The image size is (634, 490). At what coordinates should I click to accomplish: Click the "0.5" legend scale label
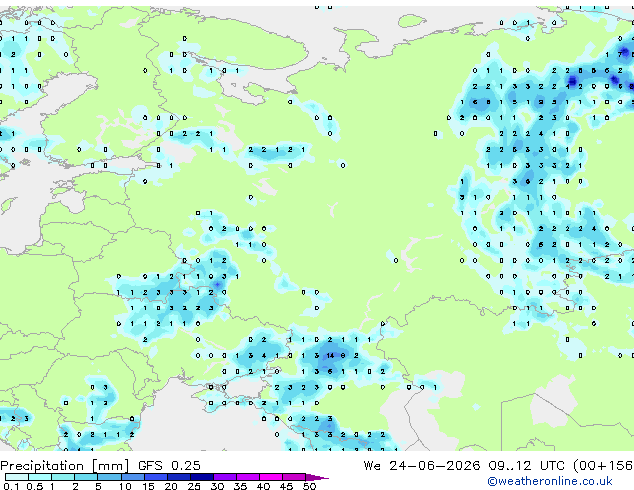click(x=35, y=486)
